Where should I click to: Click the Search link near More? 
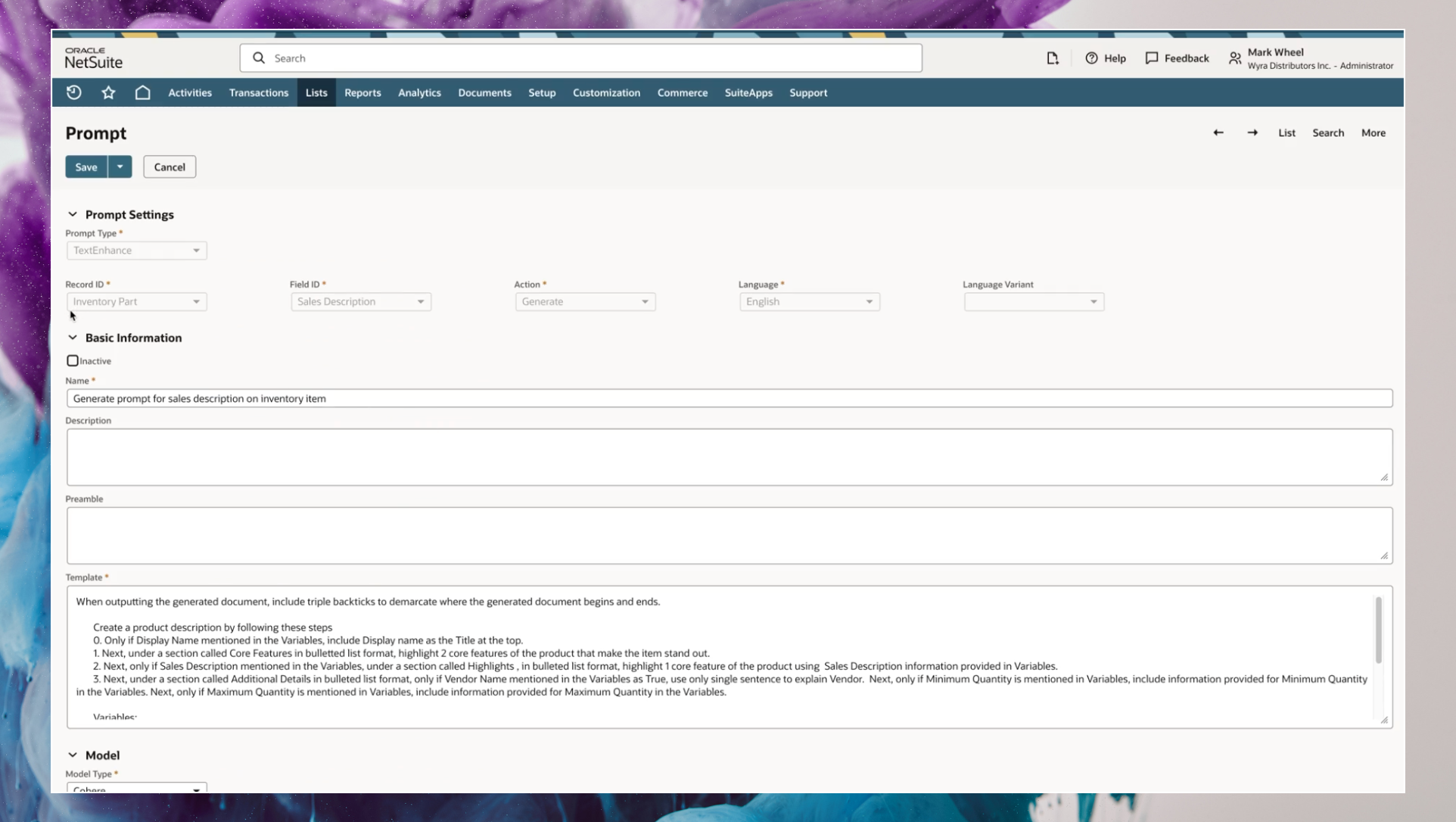coord(1328,132)
